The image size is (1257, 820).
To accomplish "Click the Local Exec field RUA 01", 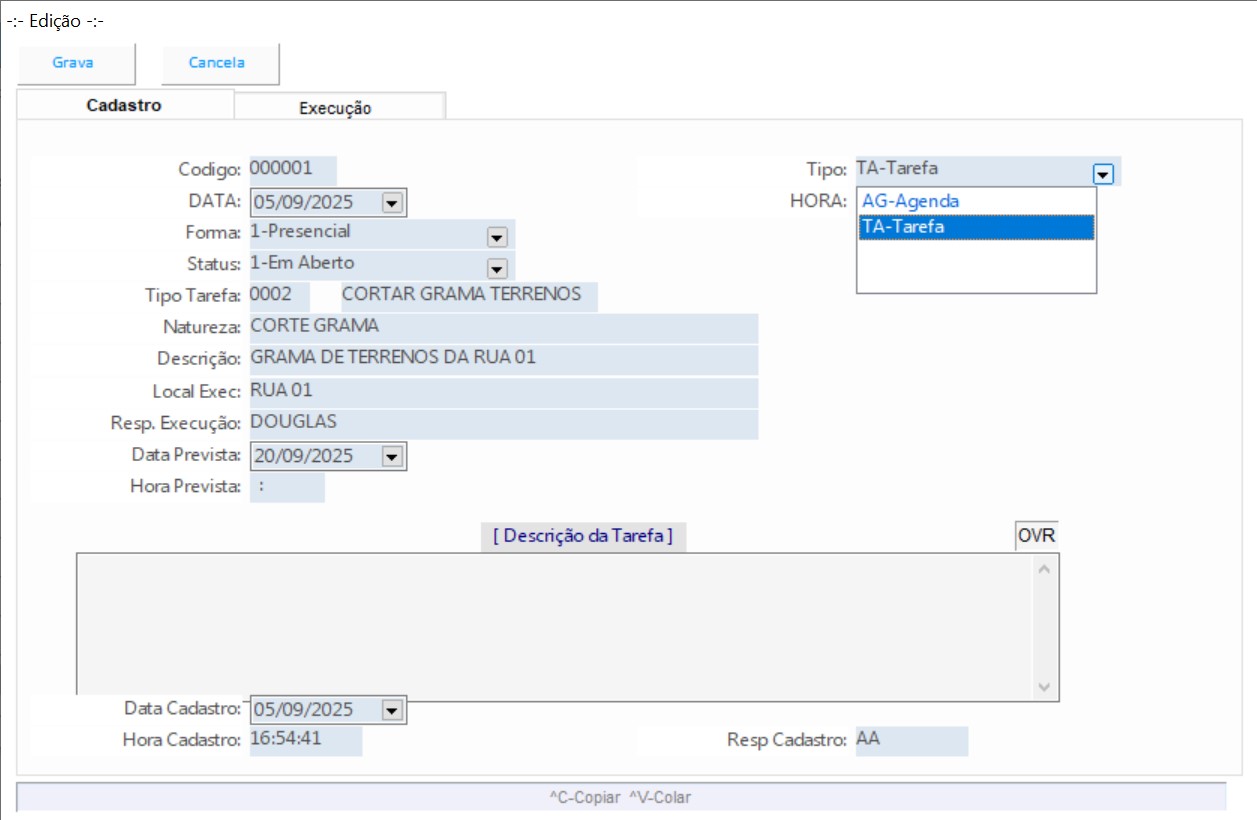I will [502, 391].
